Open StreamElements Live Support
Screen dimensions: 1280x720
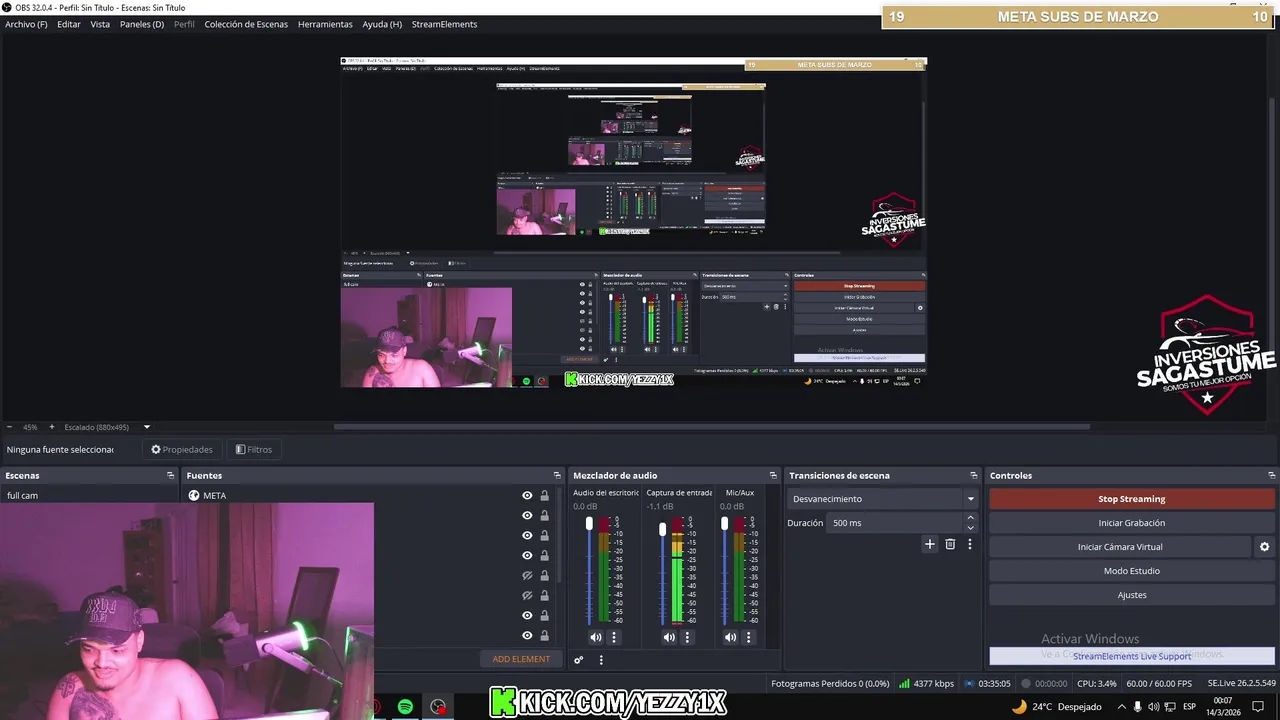(x=1131, y=656)
